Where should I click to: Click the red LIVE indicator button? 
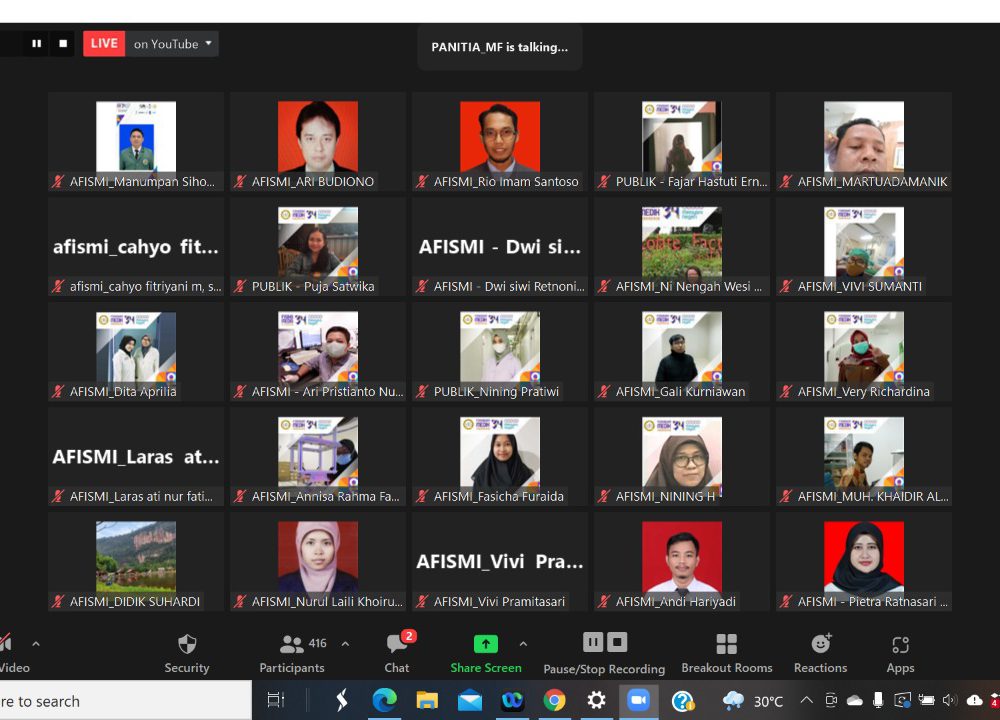[x=104, y=43]
